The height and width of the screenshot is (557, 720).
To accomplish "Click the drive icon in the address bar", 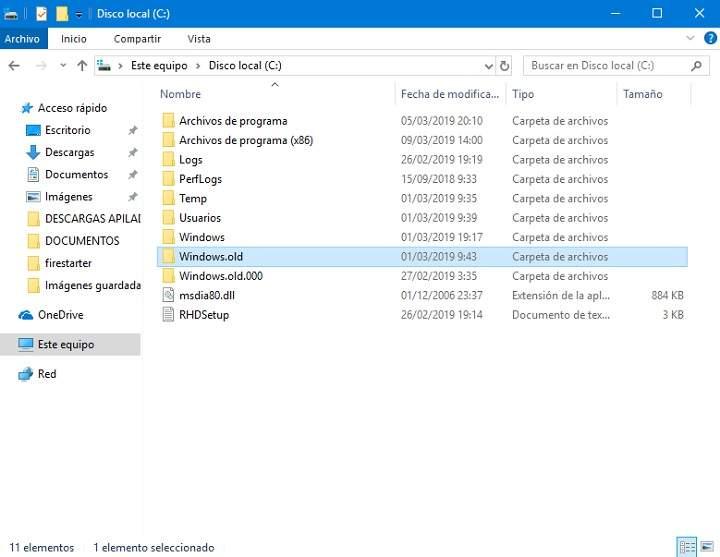I will tap(104, 66).
